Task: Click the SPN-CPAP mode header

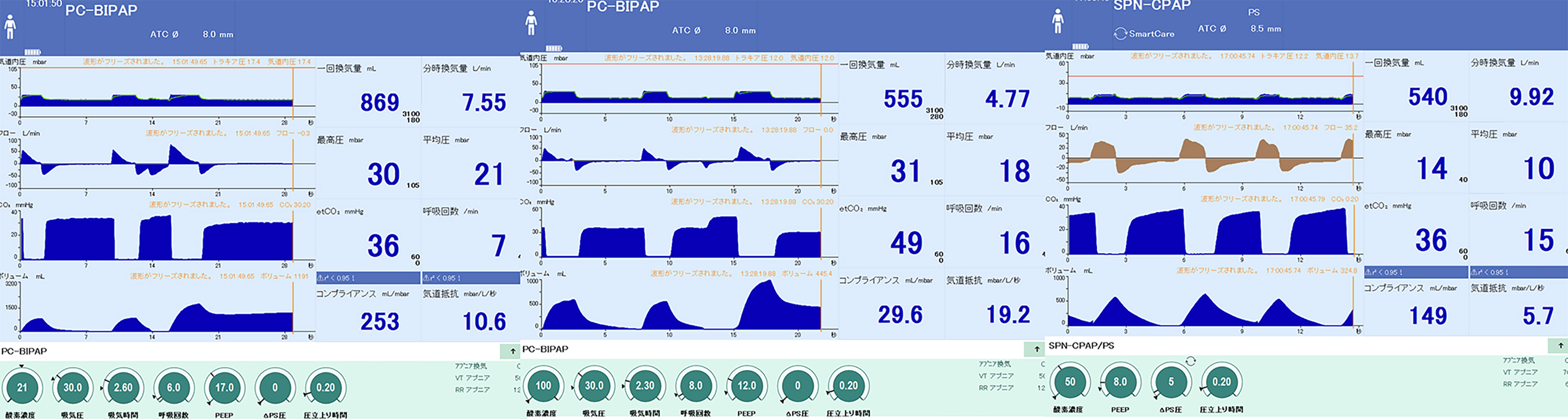Action: pyautogui.click(x=1152, y=6)
